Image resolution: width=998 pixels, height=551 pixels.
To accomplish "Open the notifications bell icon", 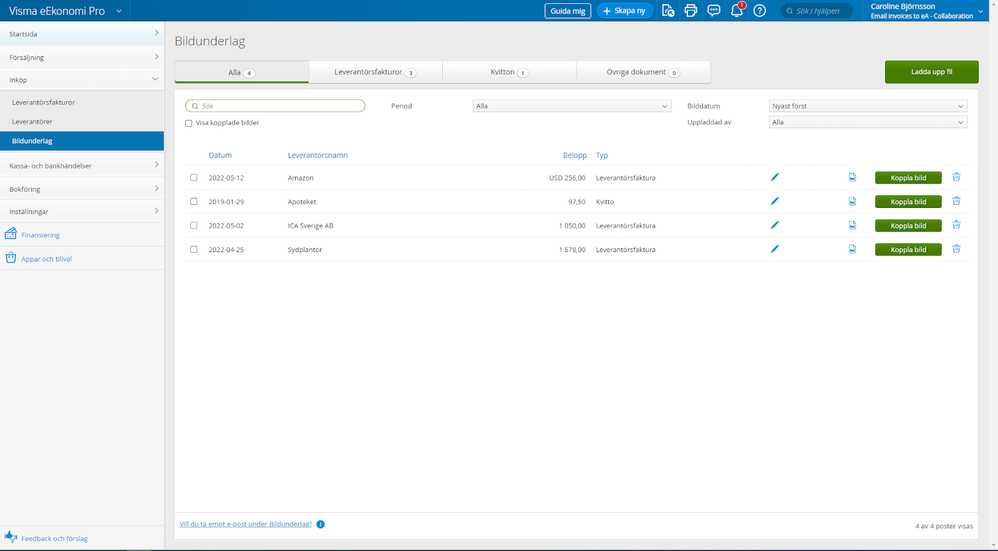I will (737, 11).
